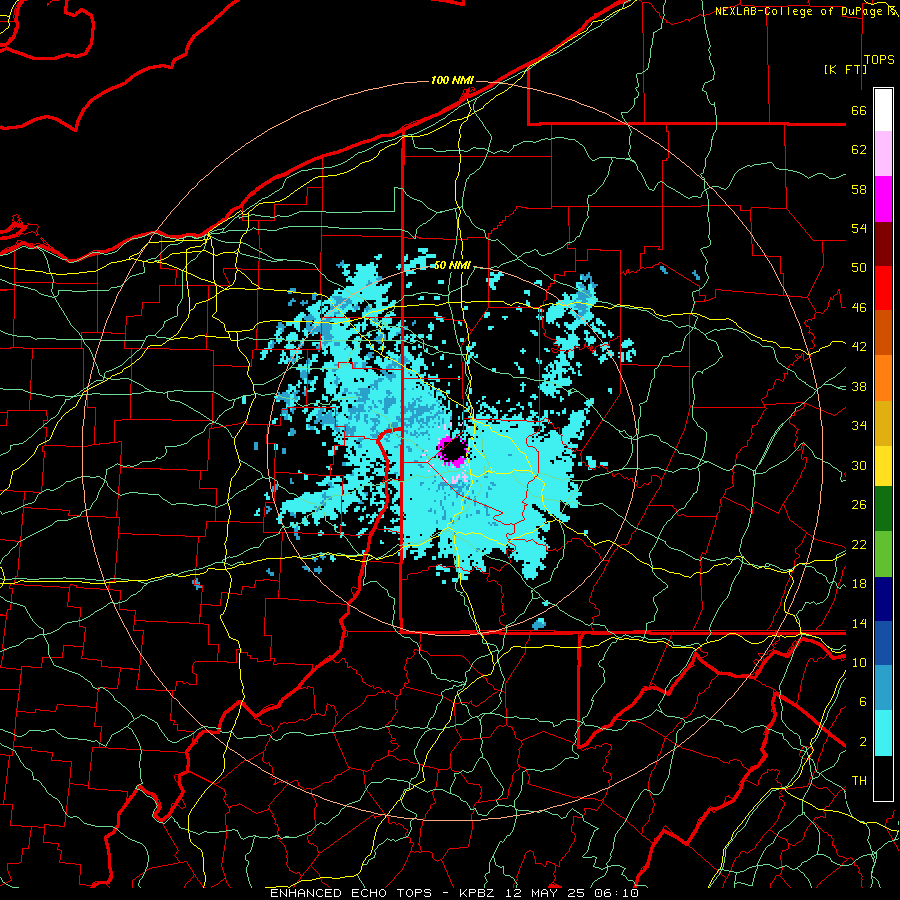Click the 'TOPS' legend heading
Viewport: 900px width, 900px height.
point(879,59)
